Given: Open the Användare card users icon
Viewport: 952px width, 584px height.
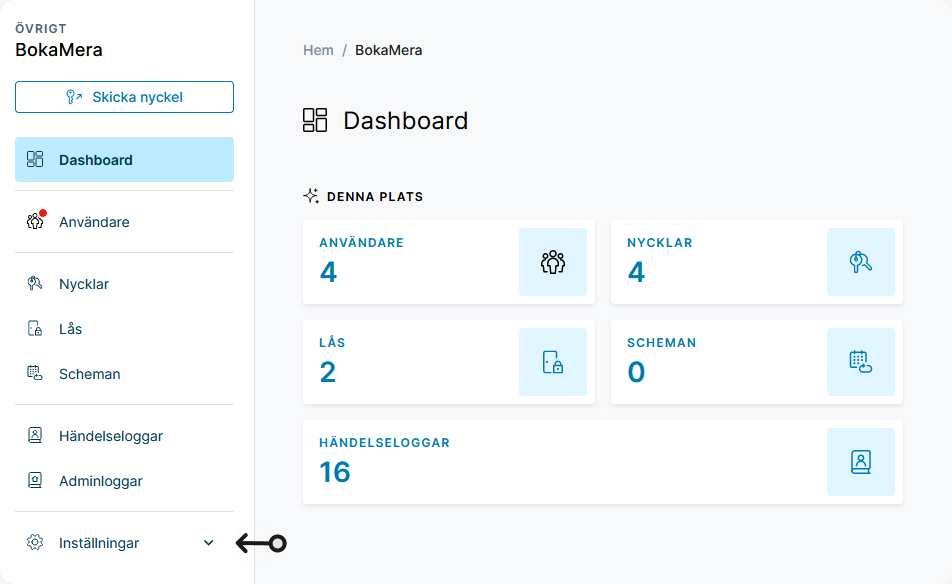Looking at the screenshot, I should click(x=553, y=262).
